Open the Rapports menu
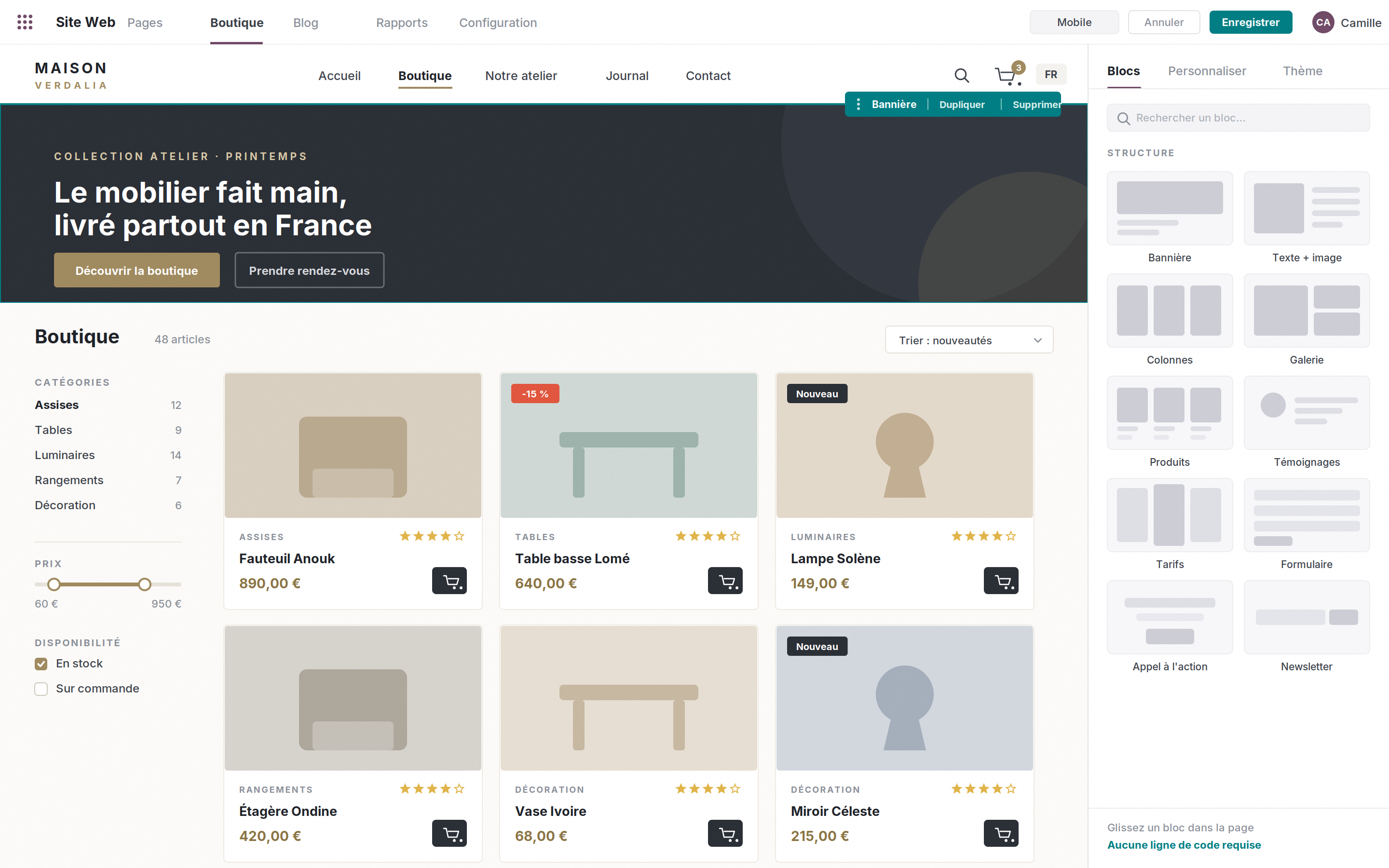The image size is (1389, 868). 402,22
